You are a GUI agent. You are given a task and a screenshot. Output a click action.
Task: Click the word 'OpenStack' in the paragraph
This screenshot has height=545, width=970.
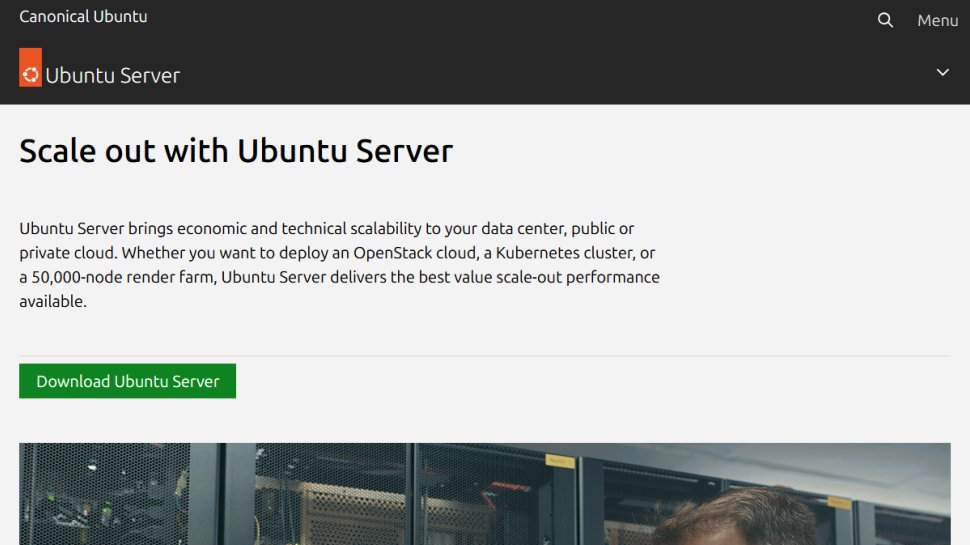392,253
